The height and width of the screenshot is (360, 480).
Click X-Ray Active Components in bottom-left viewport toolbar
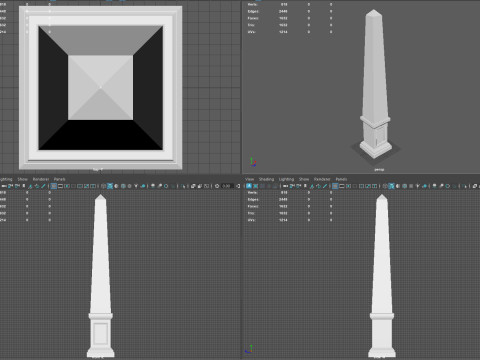coord(199,186)
